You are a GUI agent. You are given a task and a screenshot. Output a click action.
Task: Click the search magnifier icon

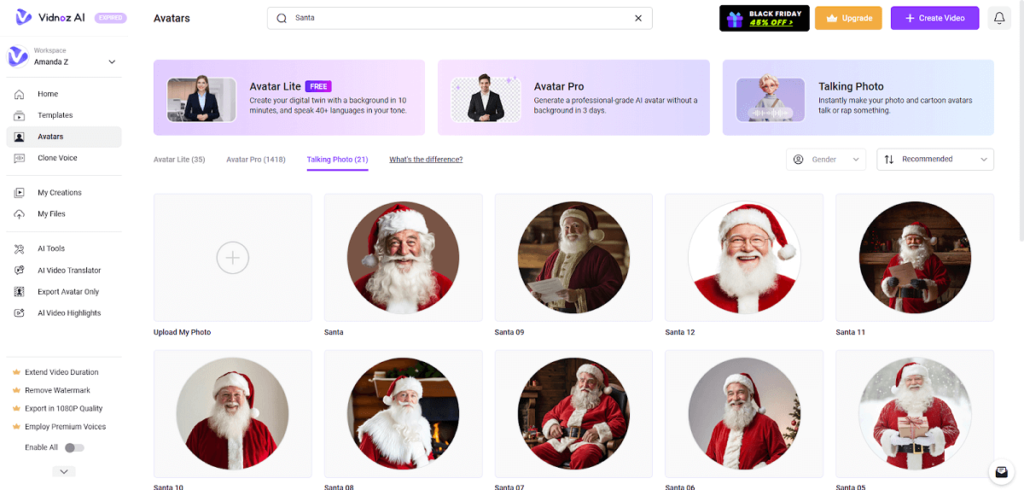pyautogui.click(x=281, y=18)
